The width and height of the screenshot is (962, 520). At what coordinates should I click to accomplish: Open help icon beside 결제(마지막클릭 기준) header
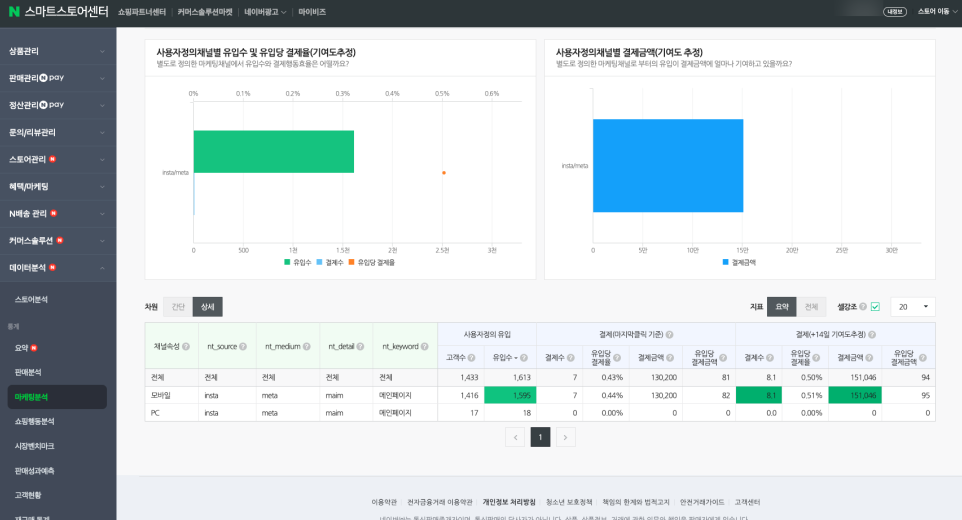(669, 335)
